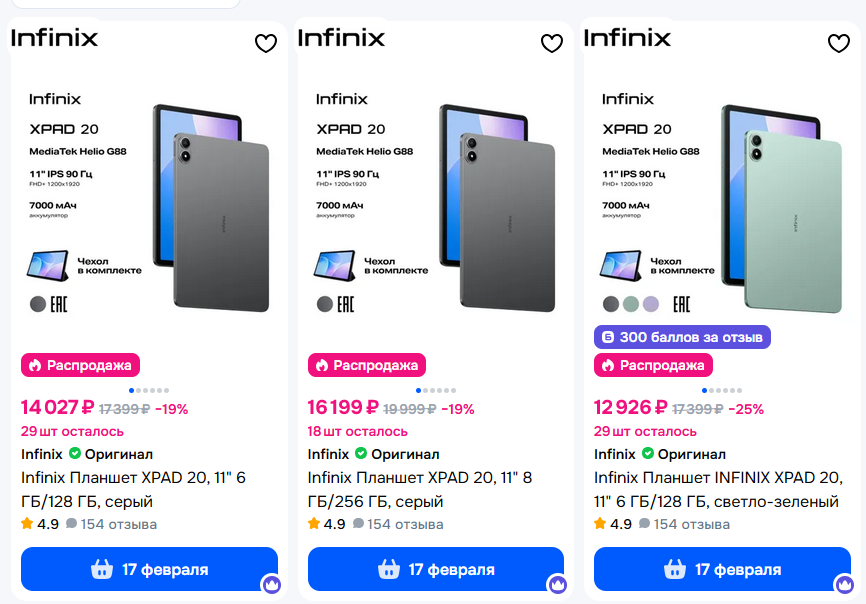Click the rating star on third card
The height and width of the screenshot is (604, 866).
(x=600, y=524)
